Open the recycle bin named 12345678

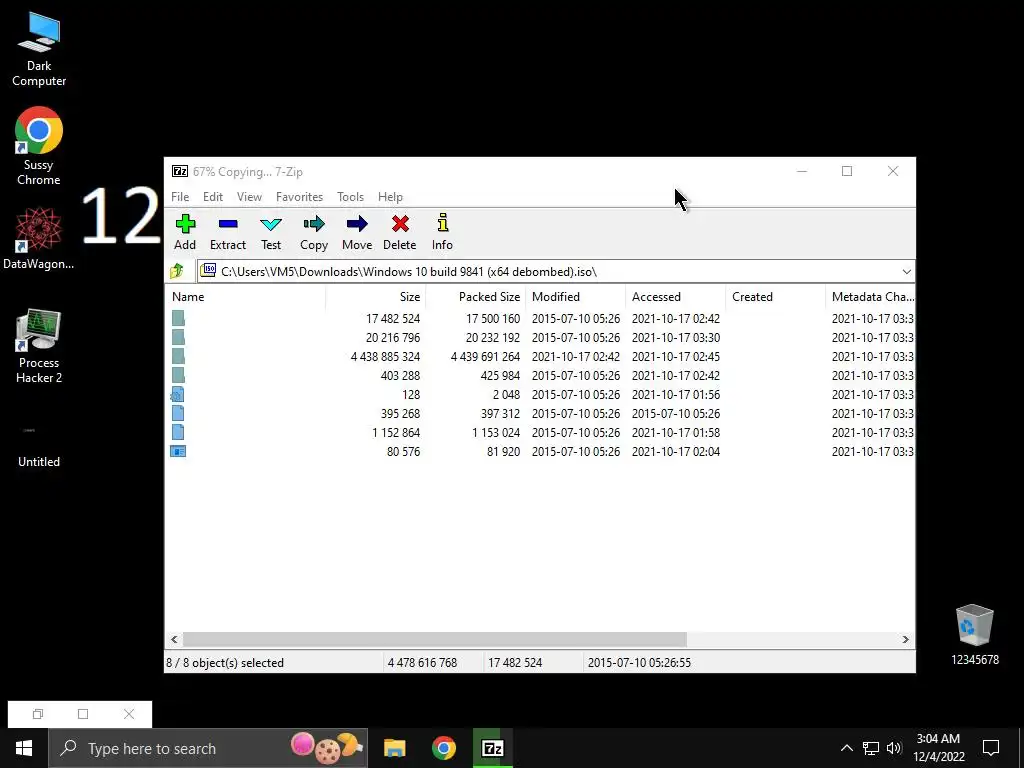tap(974, 635)
